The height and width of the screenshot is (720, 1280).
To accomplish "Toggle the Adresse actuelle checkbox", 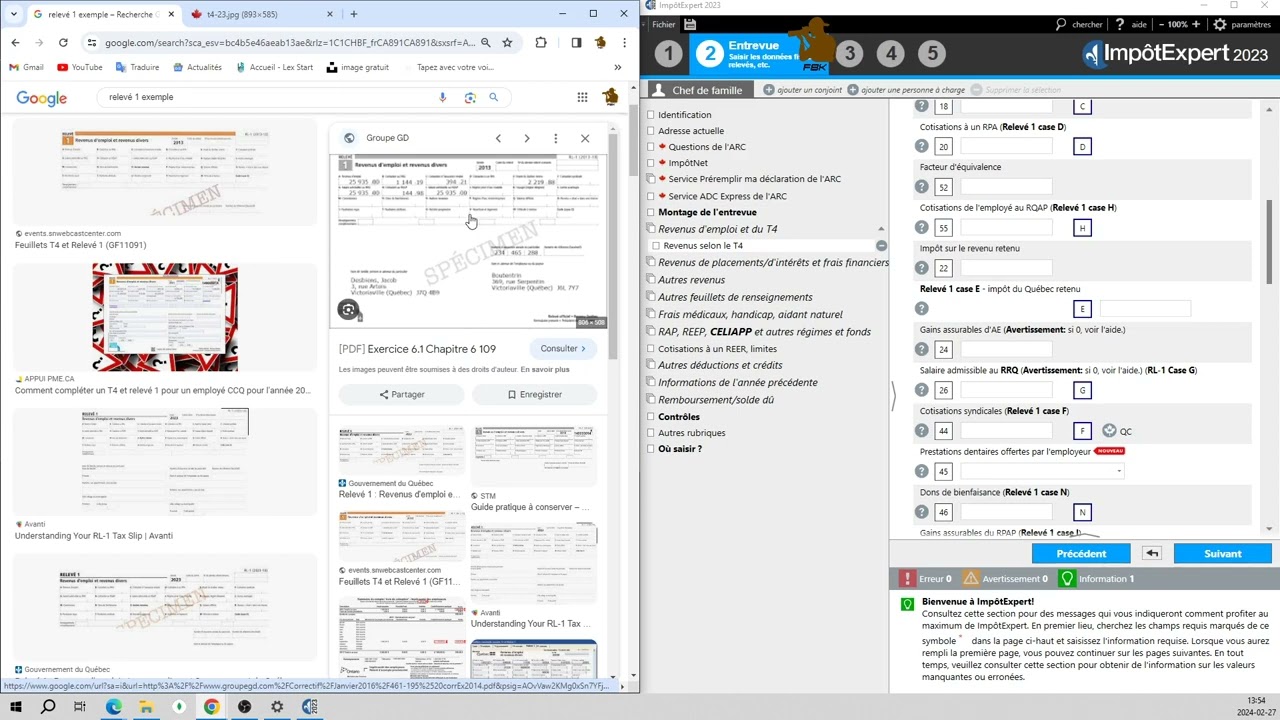I will tap(651, 131).
